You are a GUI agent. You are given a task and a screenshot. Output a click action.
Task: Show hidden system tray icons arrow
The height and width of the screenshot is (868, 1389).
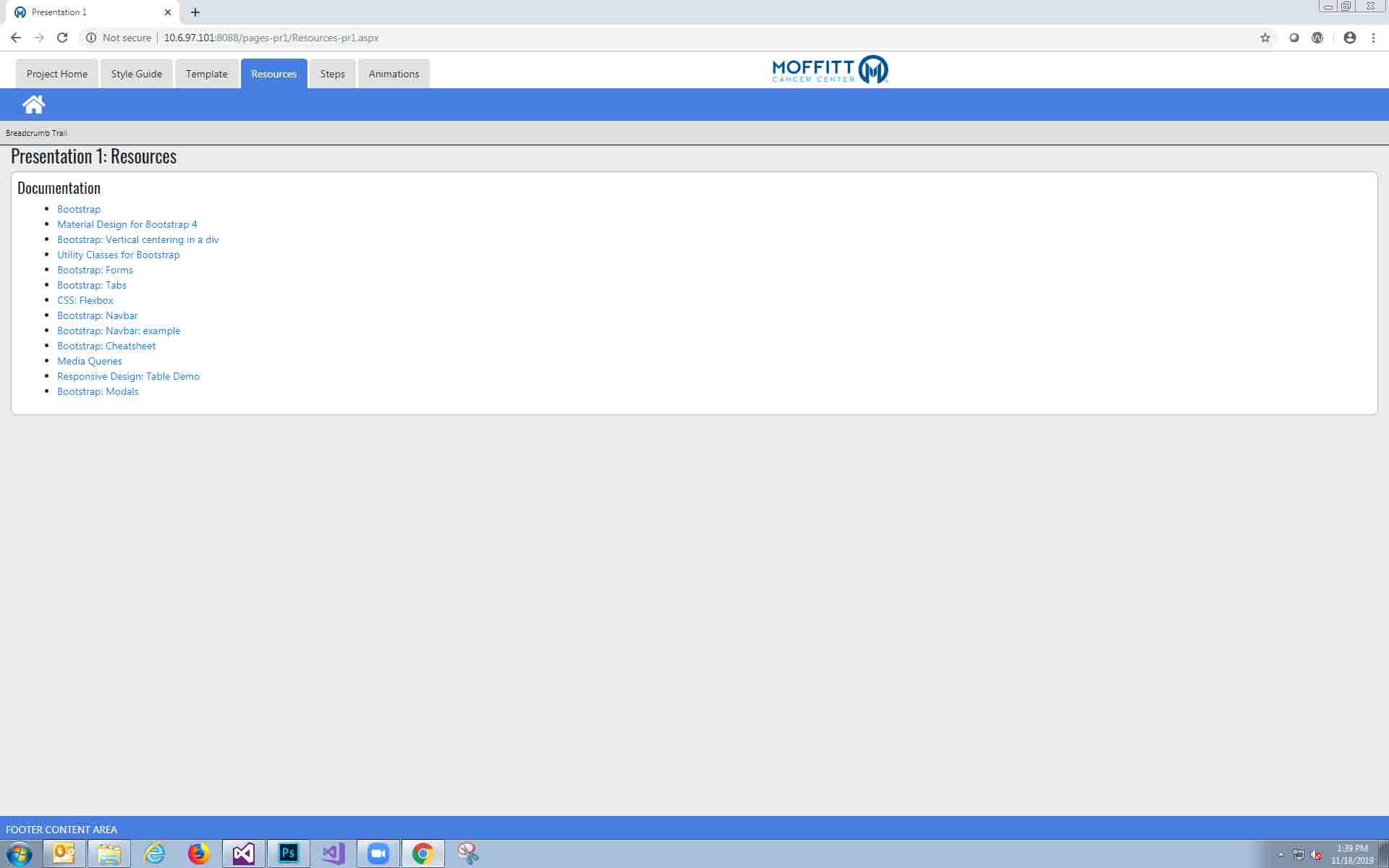[1280, 854]
